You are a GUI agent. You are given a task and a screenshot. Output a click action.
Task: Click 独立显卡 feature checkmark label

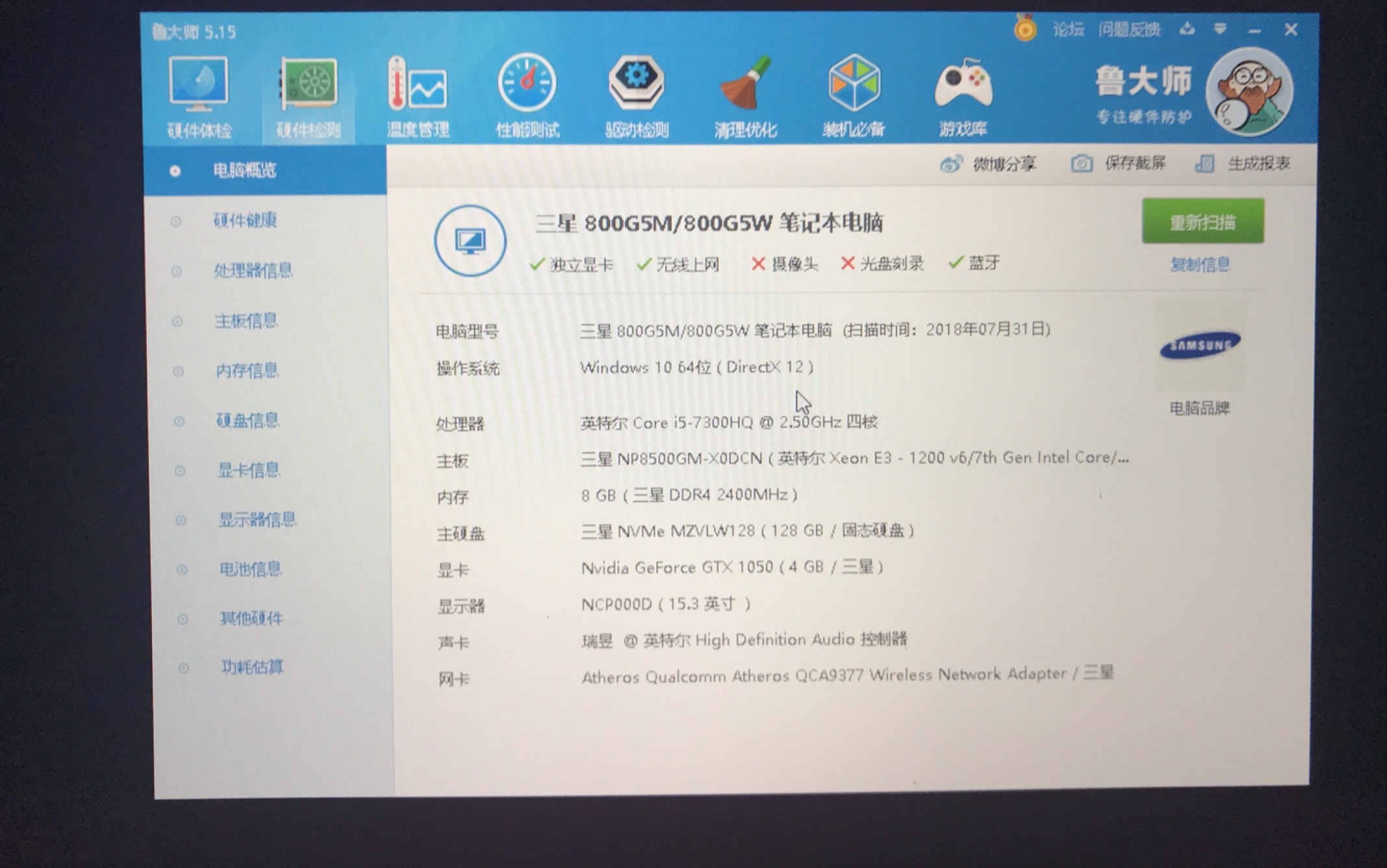click(x=572, y=264)
